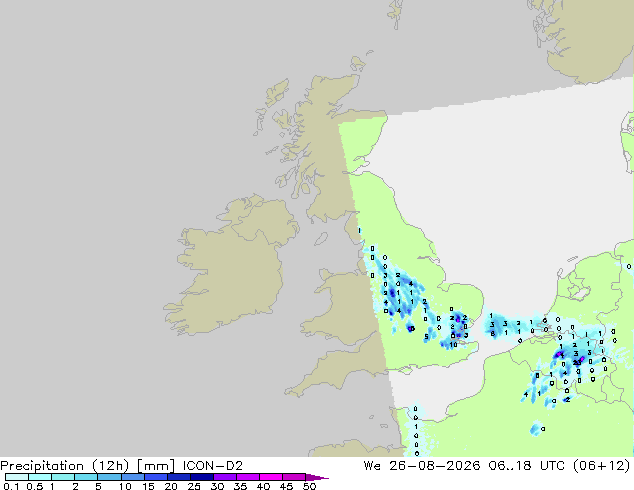Click the 10 mm blue legend swatch

(x=132, y=477)
